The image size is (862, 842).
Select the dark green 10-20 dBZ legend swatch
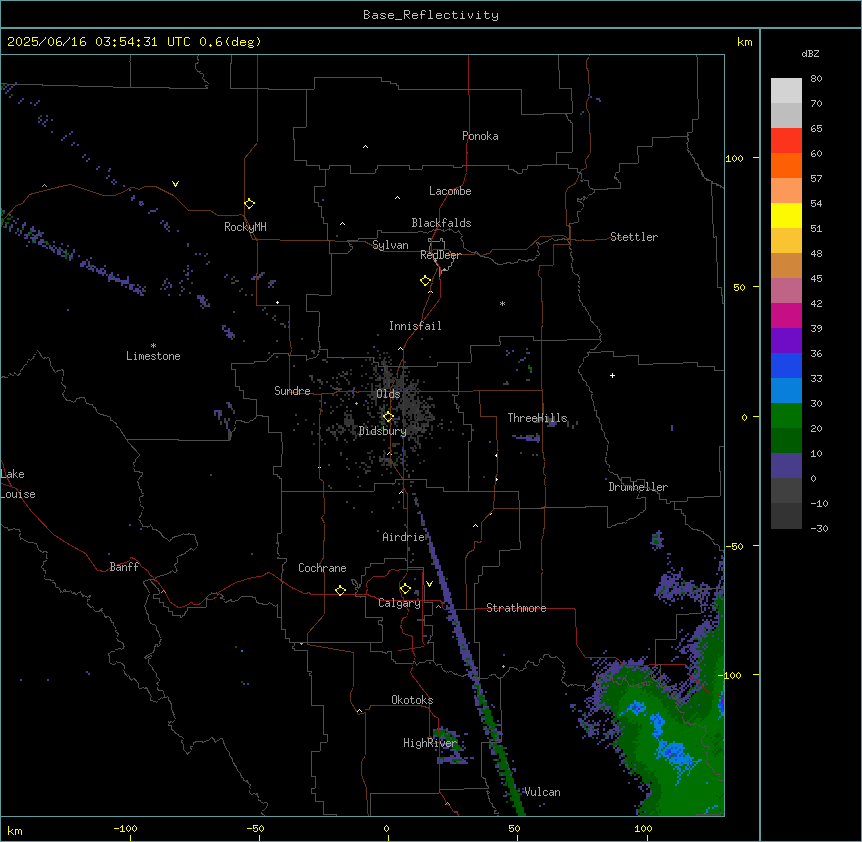(786, 441)
